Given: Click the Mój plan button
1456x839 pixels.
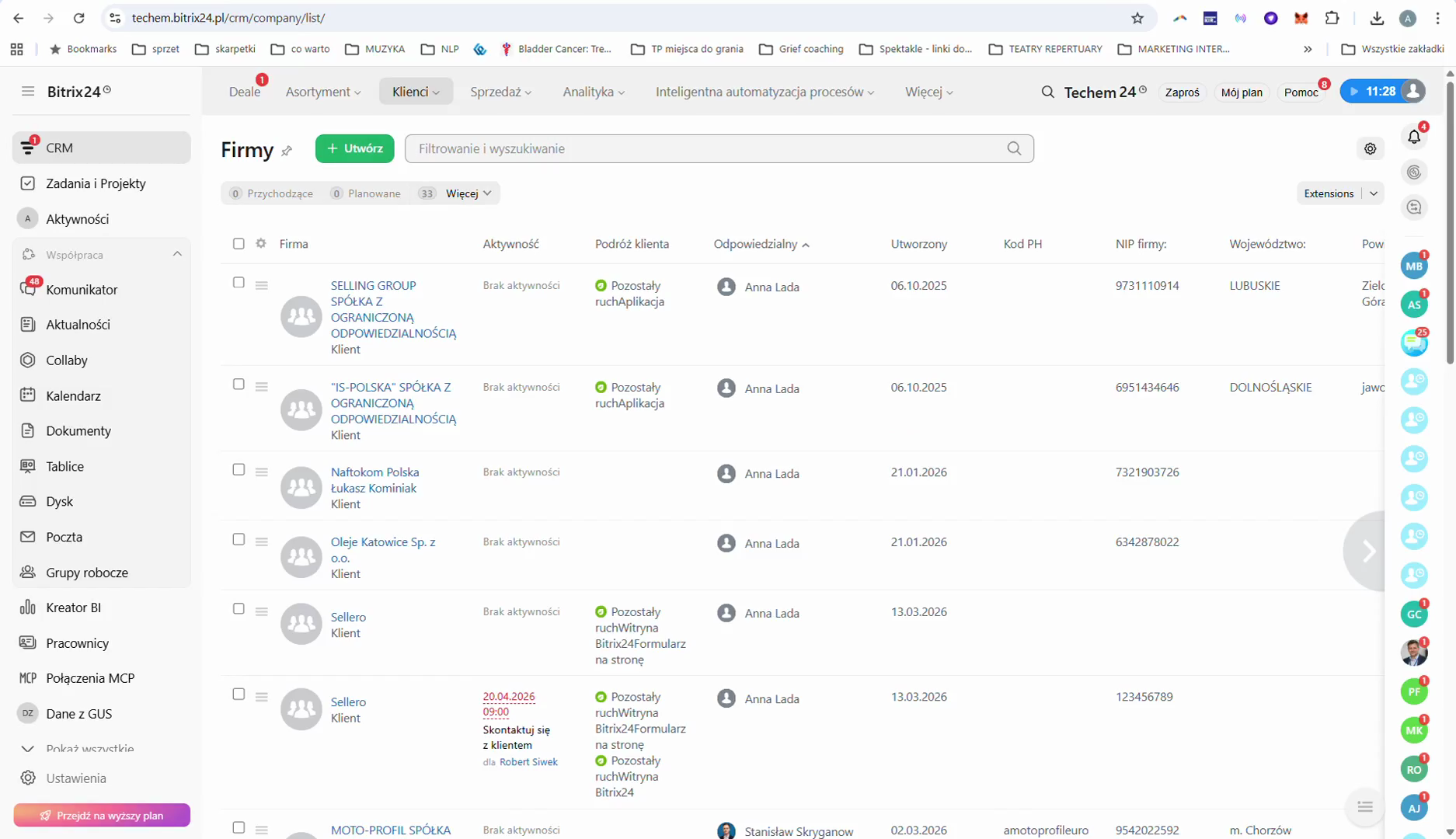Looking at the screenshot, I should (1242, 92).
